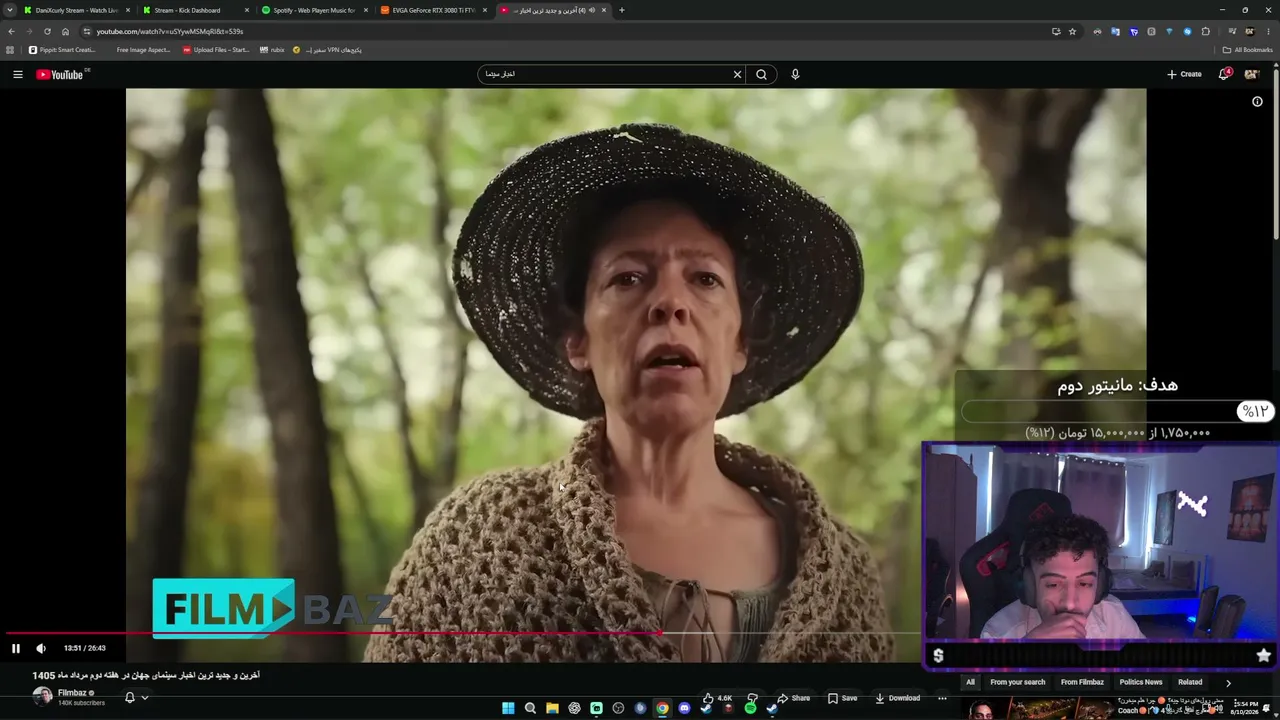This screenshot has width=1280, height=720.
Task: Seek in the red video progress bar
Action: pos(462,633)
